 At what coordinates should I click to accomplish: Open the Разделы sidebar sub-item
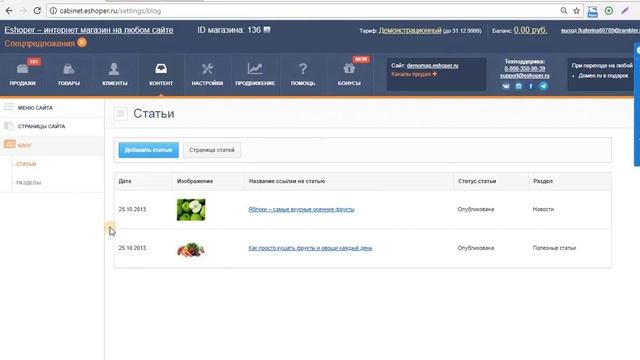[29, 183]
